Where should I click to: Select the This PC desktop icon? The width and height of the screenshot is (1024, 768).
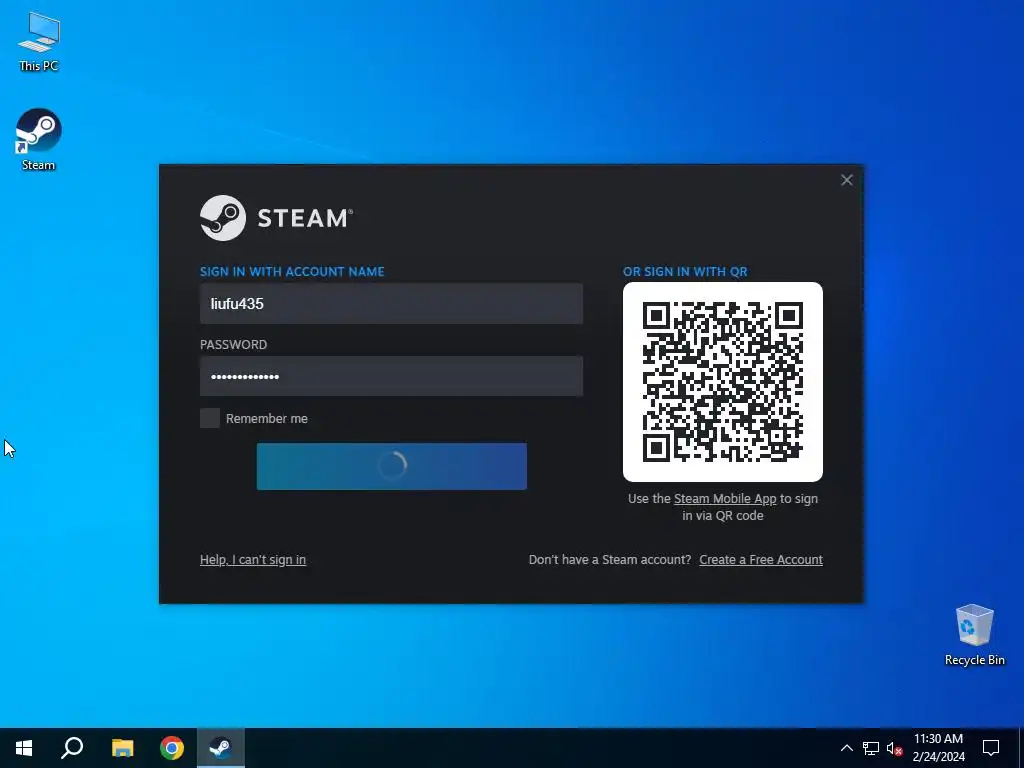click(x=38, y=40)
